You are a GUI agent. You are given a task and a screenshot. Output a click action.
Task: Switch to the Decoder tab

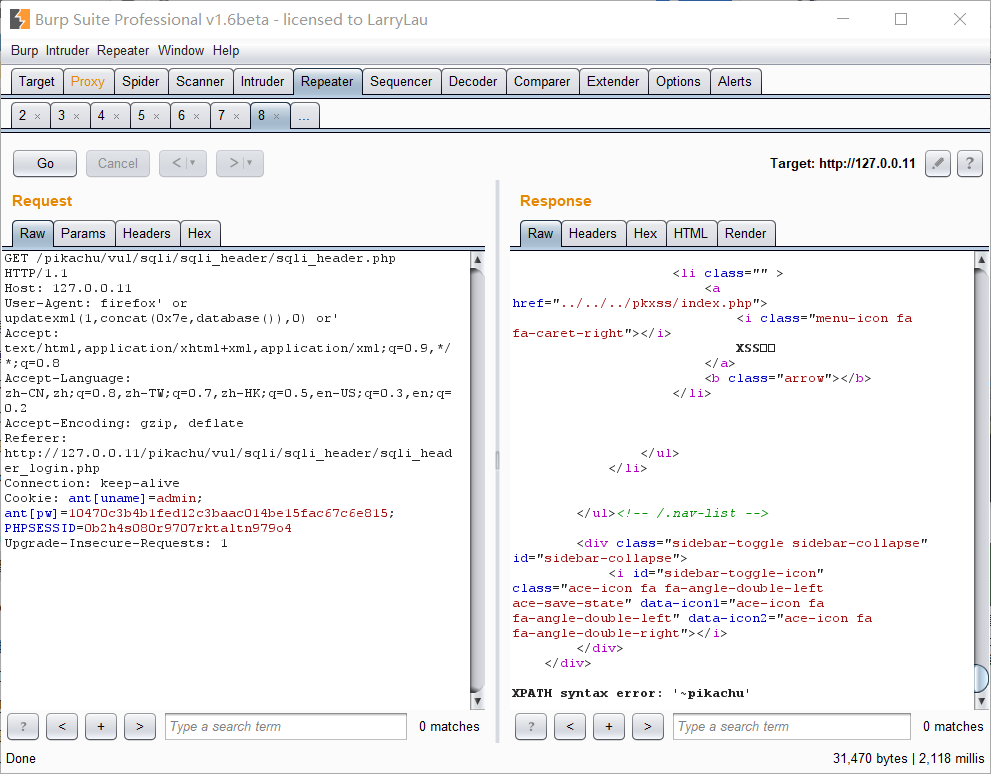click(473, 82)
